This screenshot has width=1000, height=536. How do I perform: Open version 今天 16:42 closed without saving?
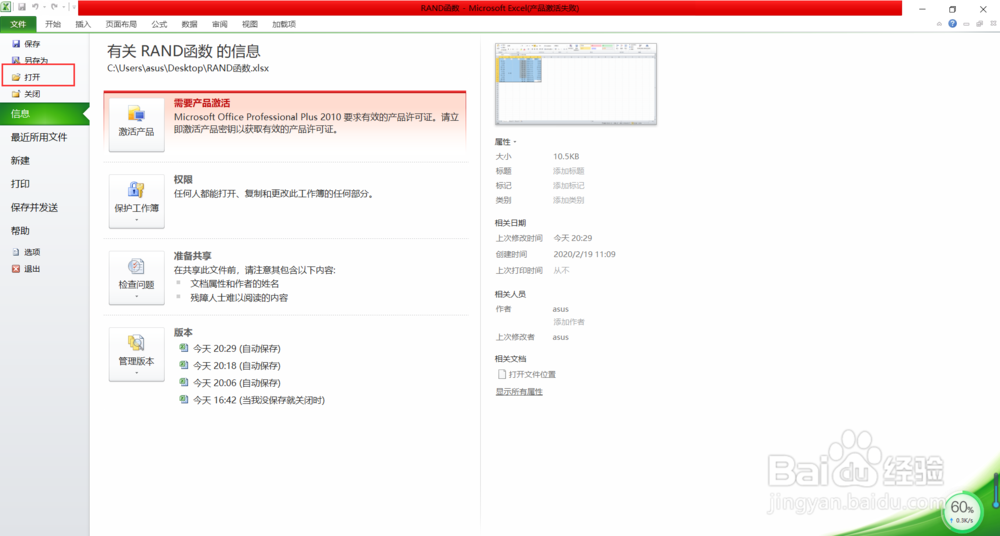[x=253, y=400]
